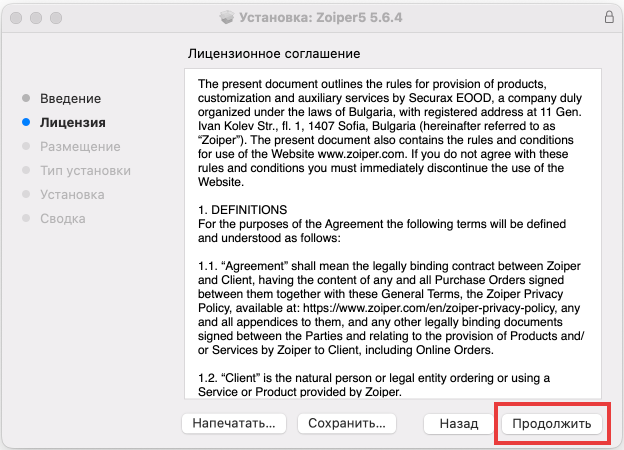This screenshot has height=450, width=624.
Task: Click the bullet beside Размещение
Action: (26, 146)
